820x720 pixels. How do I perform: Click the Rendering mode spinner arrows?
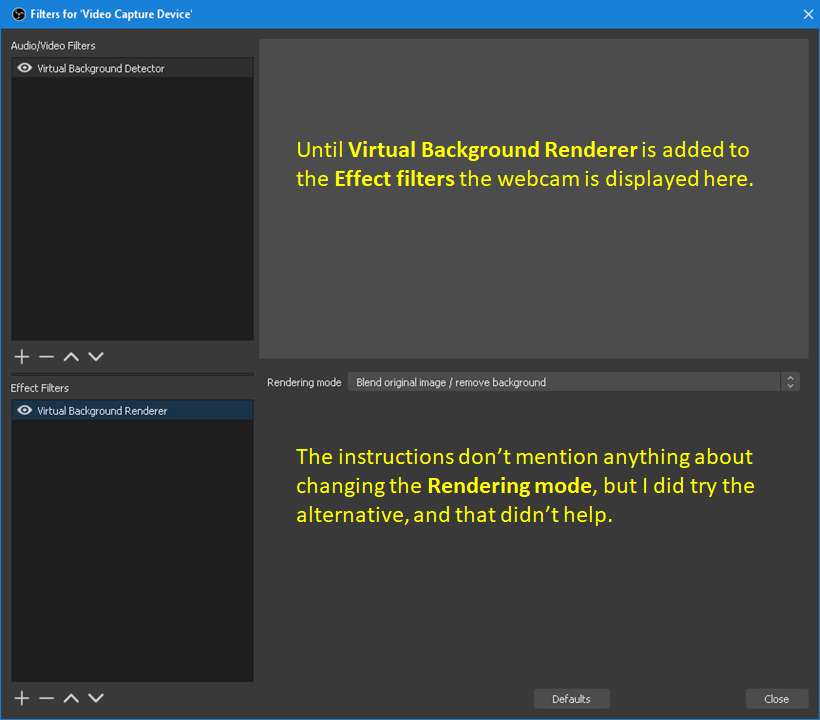(x=790, y=382)
